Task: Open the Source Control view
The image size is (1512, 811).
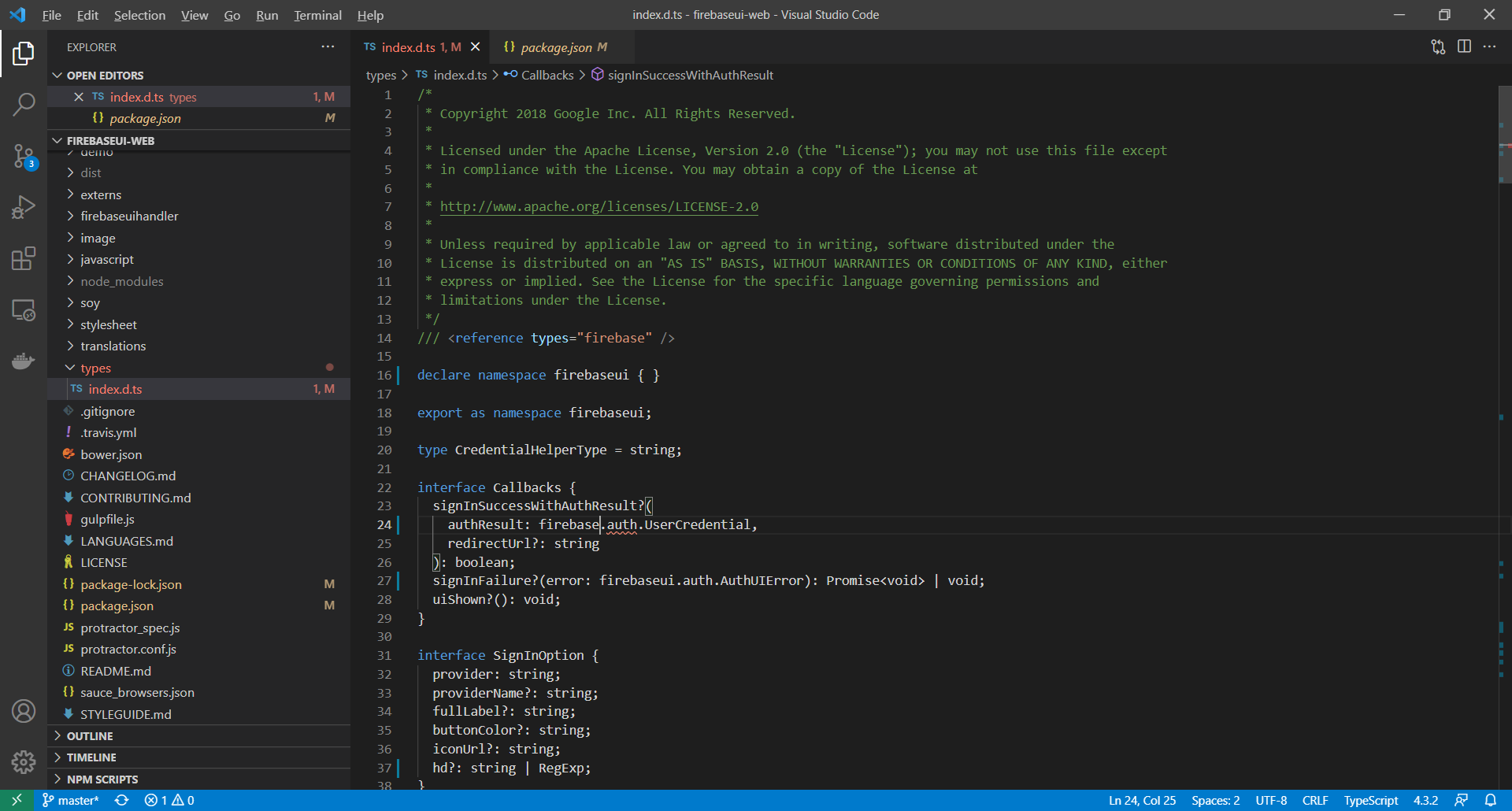Action: coord(24,157)
